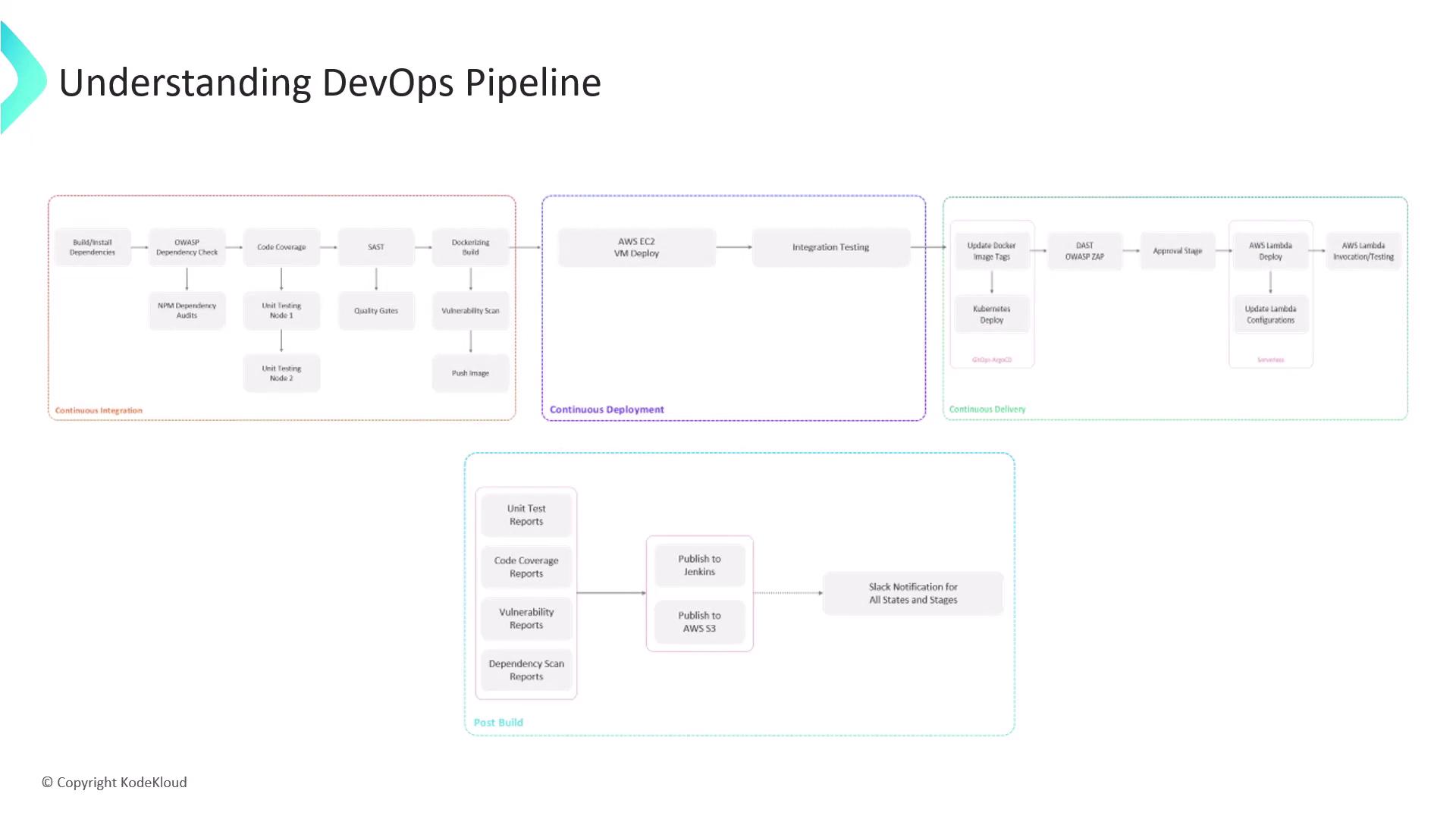Select the Quality Gates box
Image resolution: width=1456 pixels, height=819 pixels.
tap(376, 310)
